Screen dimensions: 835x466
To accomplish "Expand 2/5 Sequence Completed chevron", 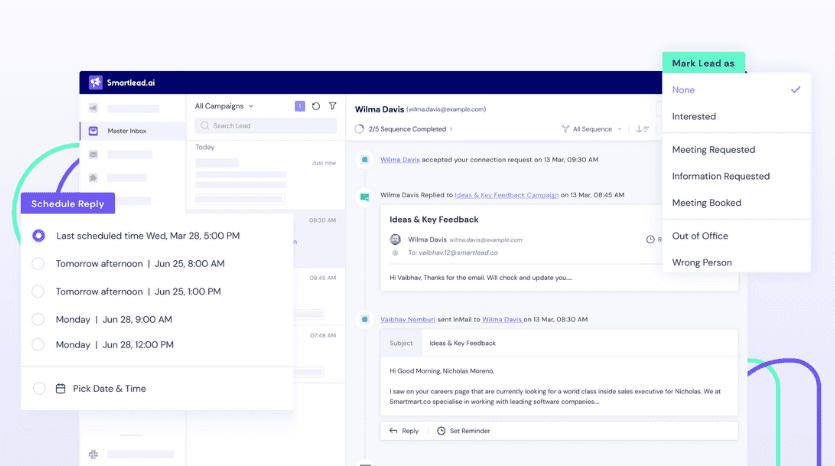I will click(x=451, y=129).
